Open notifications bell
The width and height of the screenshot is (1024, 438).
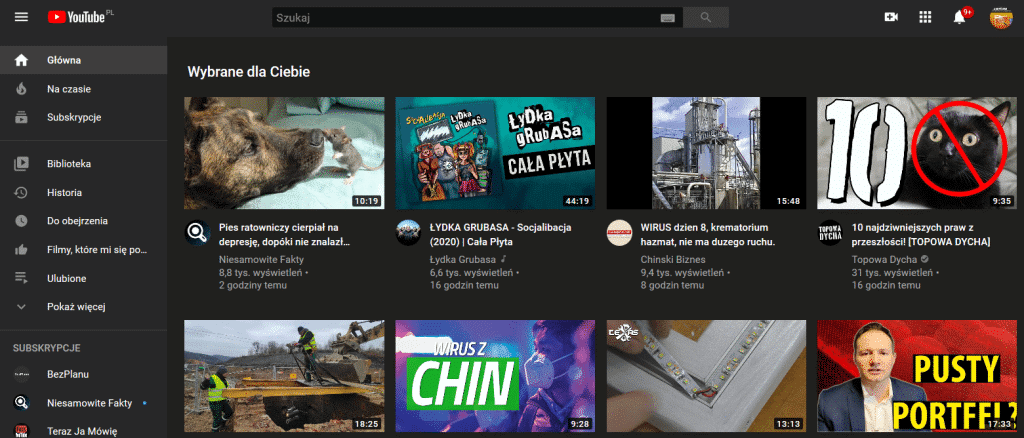pos(959,18)
